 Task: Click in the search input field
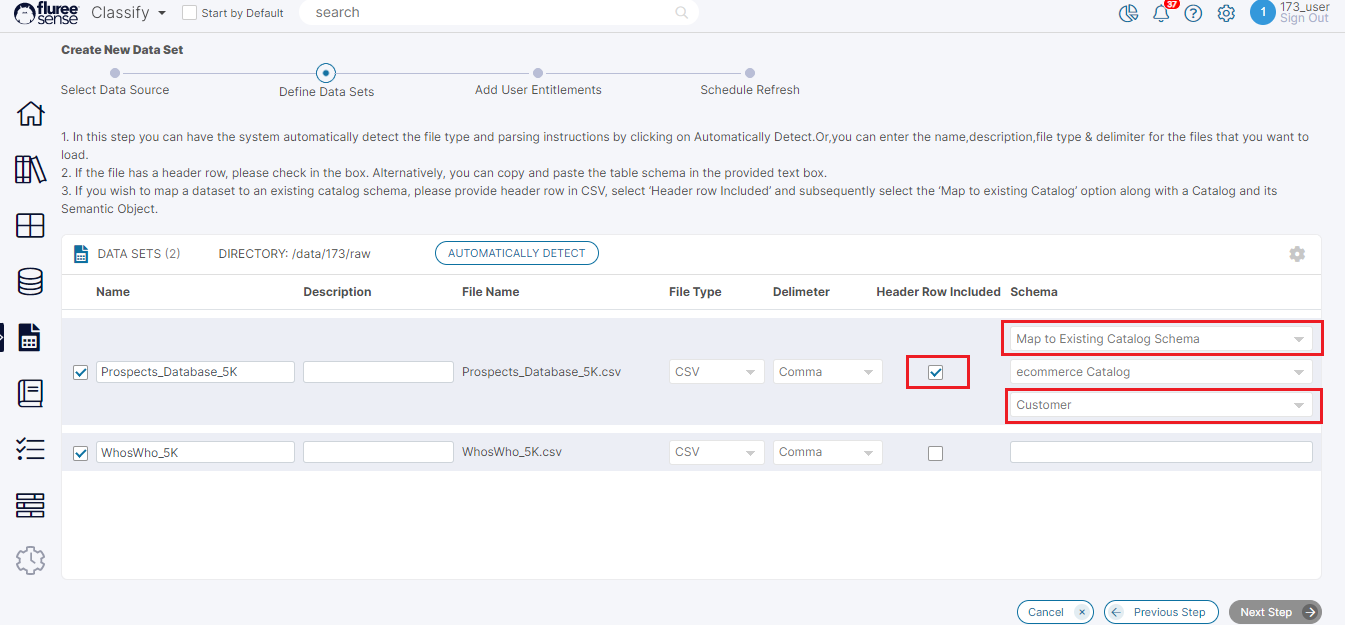(x=490, y=13)
